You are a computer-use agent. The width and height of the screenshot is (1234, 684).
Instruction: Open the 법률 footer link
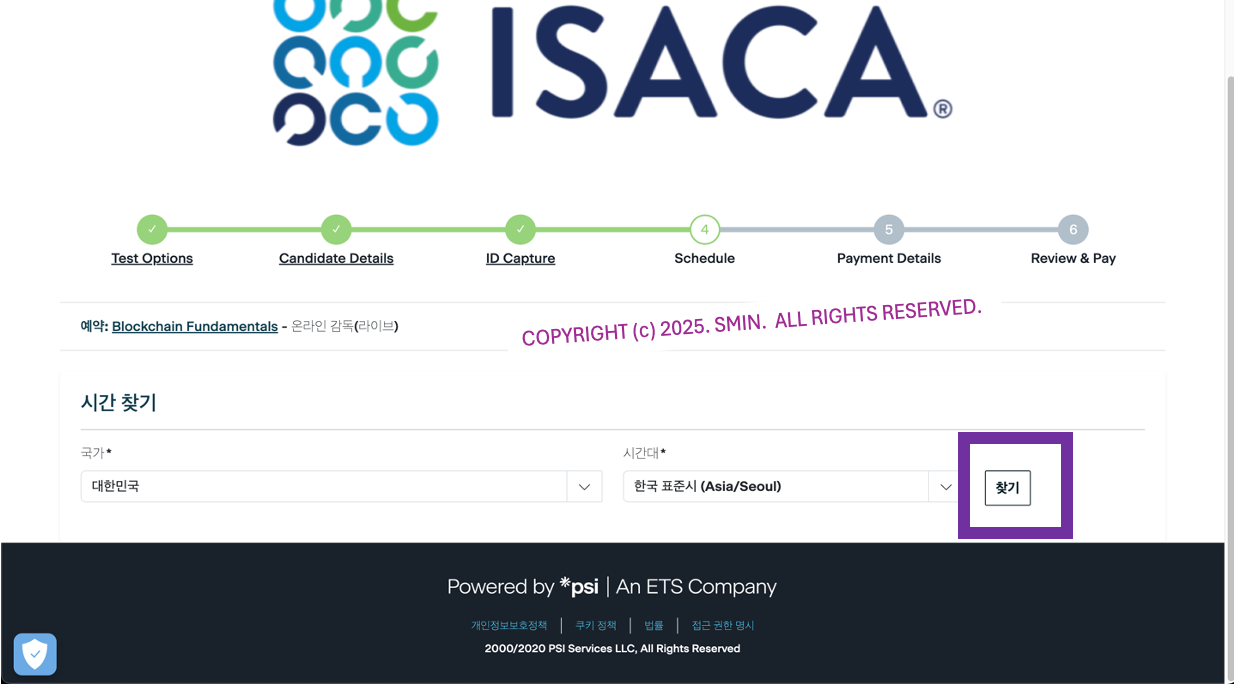coord(654,625)
